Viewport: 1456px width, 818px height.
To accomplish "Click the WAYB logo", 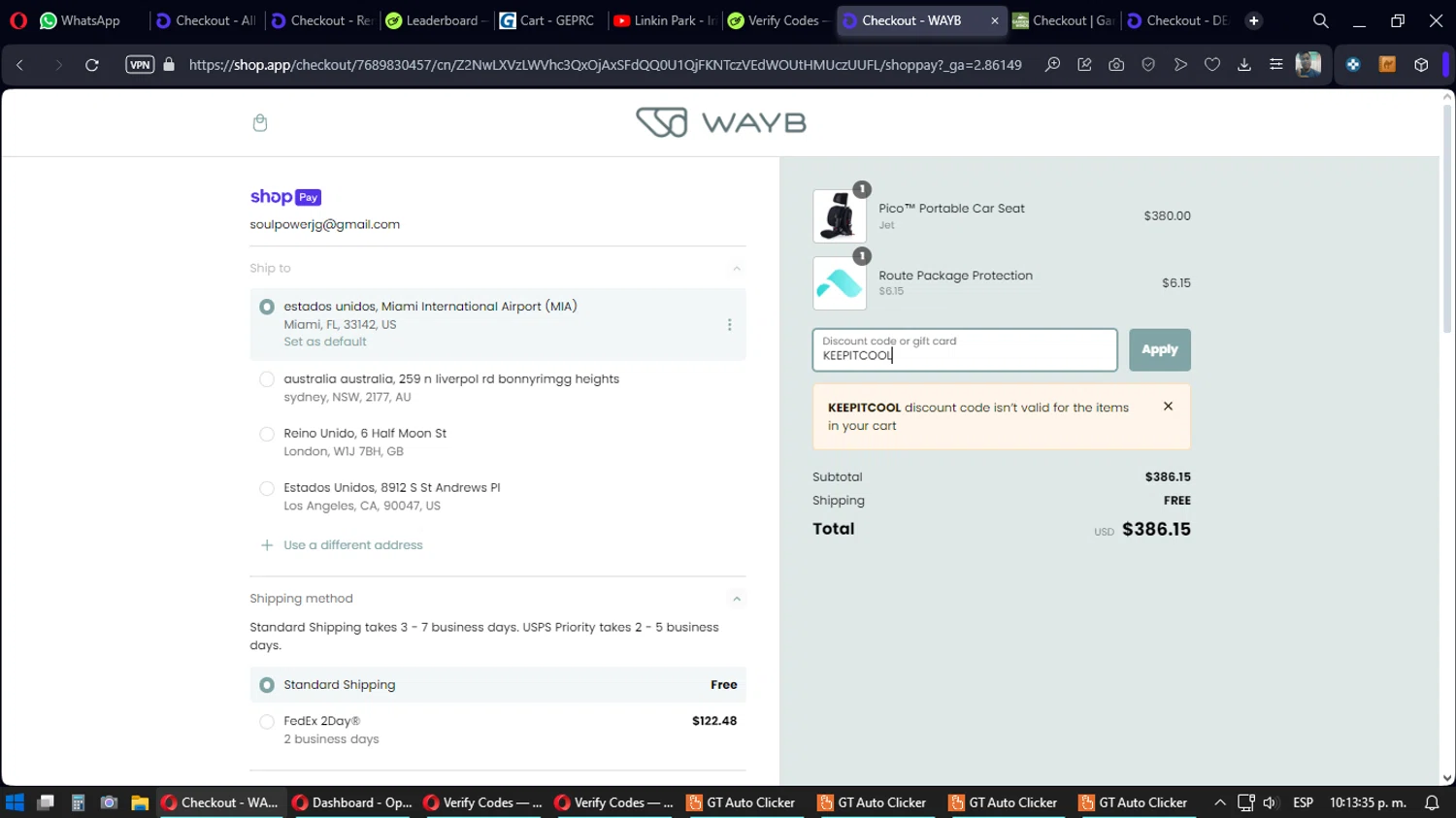I will point(720,122).
